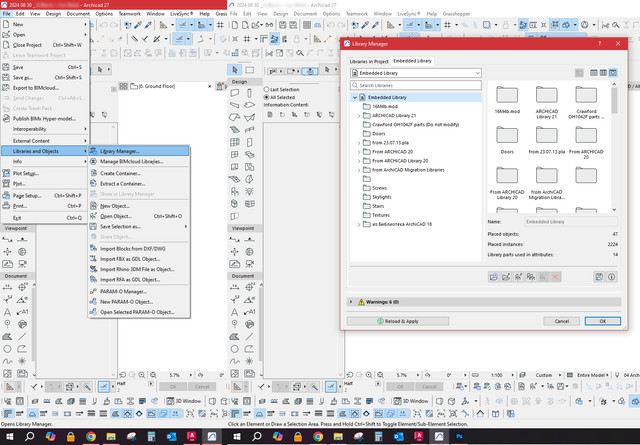Select the Wall tool under Design
640x445 pixels.
(x=235, y=93)
